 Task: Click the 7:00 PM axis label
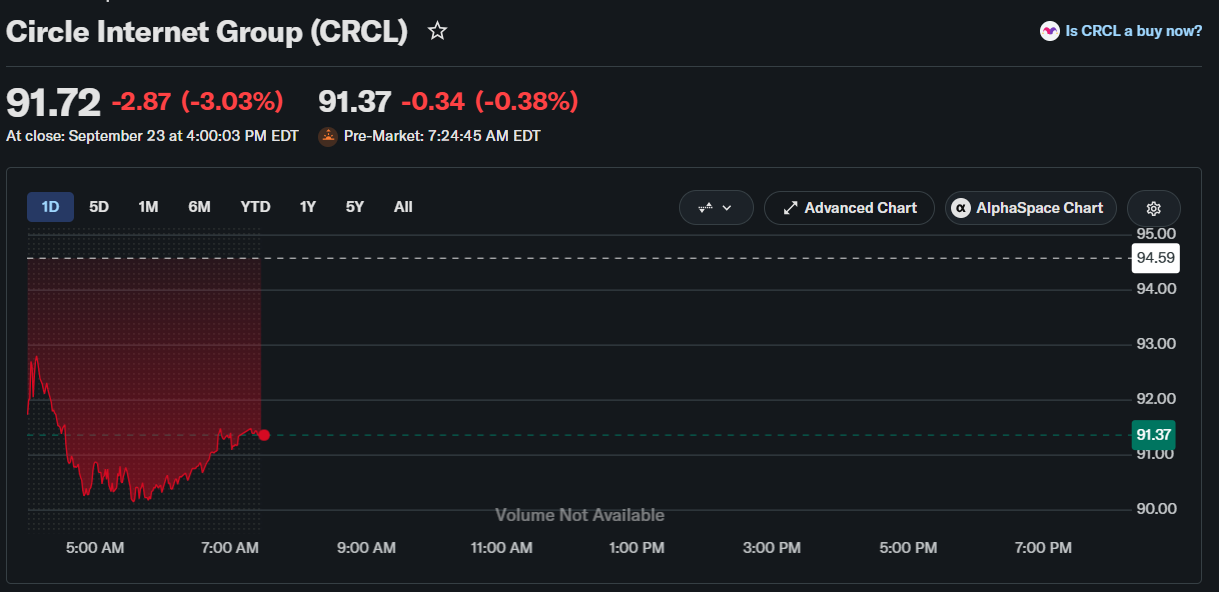1043,548
